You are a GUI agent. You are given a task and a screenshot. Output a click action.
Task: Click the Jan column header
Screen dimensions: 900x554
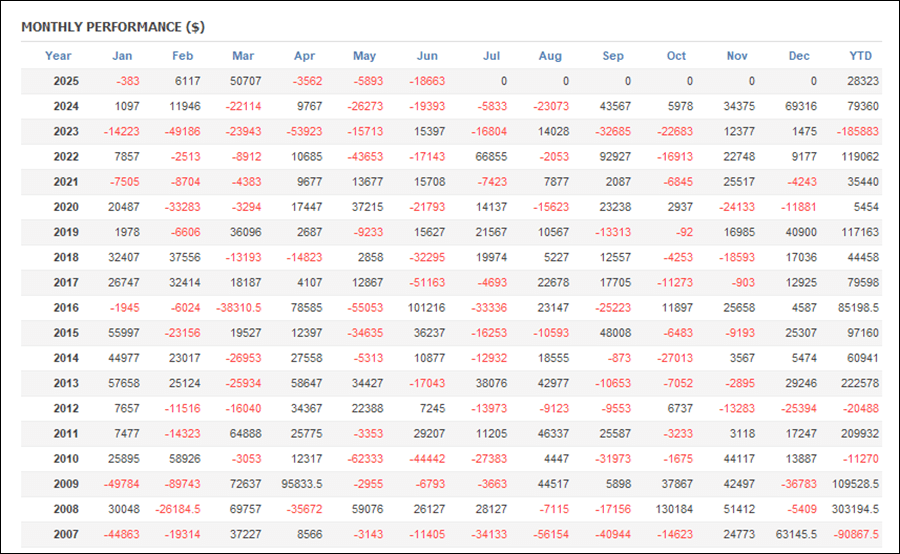coord(122,56)
